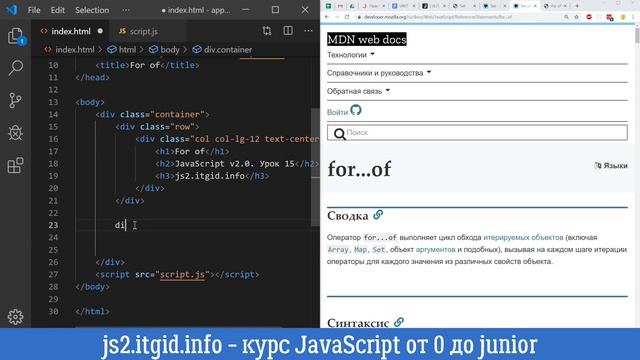Open the Технологии dropdown menu
Screen dimensions: 640x360
tap(351, 55)
